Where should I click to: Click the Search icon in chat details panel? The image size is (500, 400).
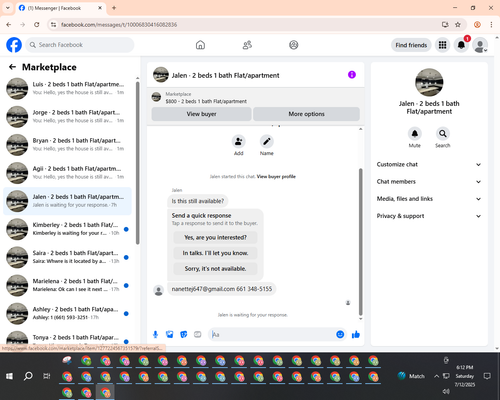[443, 134]
